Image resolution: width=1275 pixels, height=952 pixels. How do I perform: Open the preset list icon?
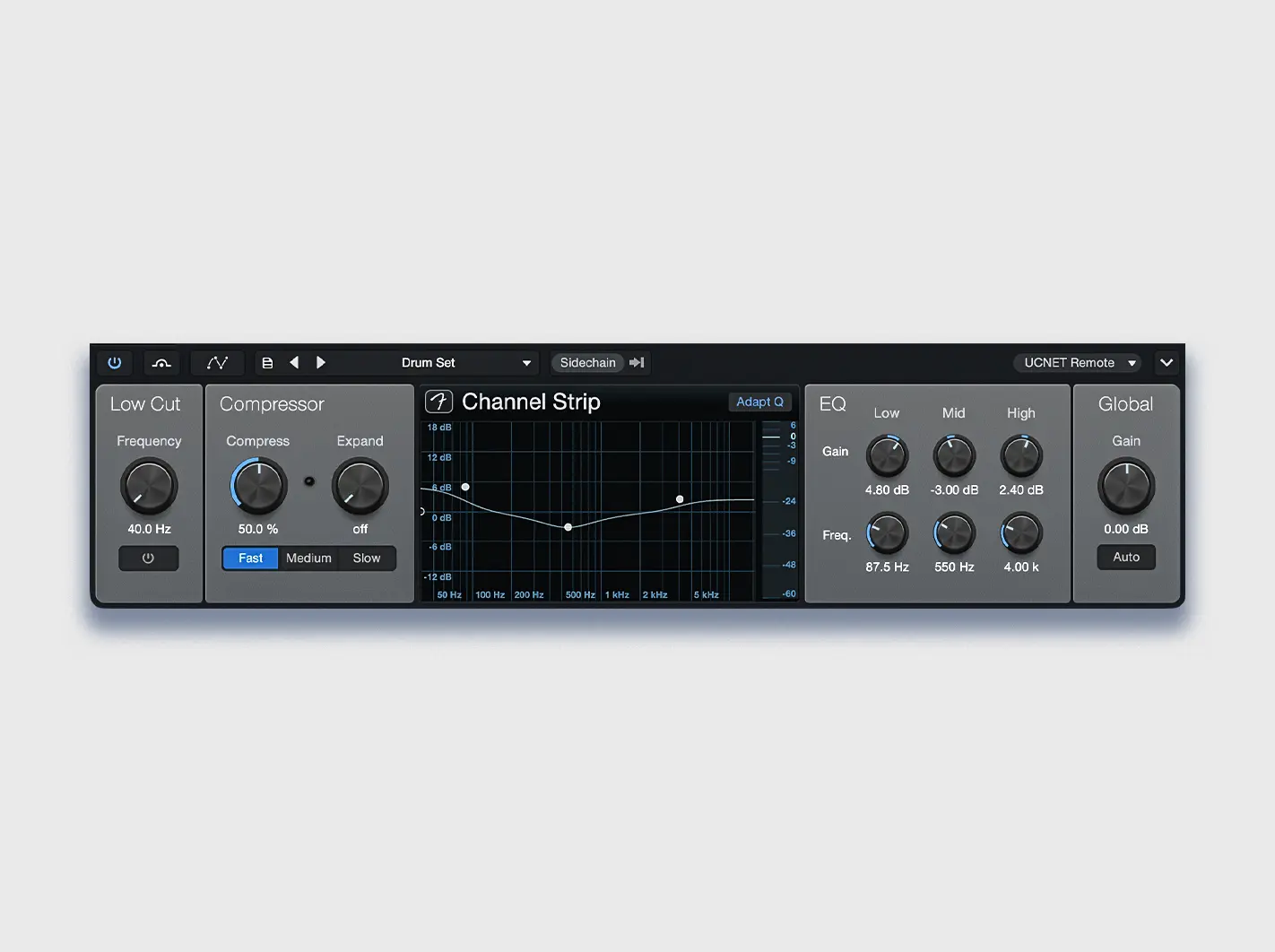(267, 362)
